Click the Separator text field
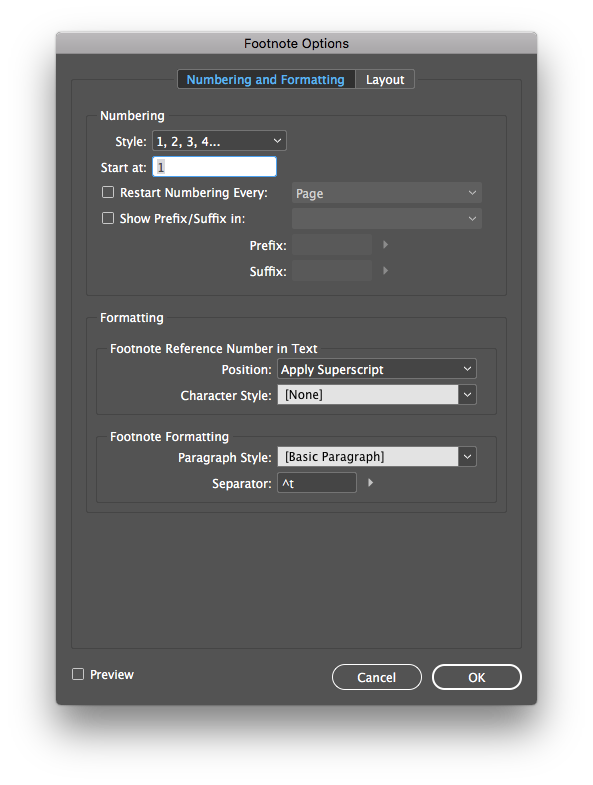The width and height of the screenshot is (593, 785). 317,483
